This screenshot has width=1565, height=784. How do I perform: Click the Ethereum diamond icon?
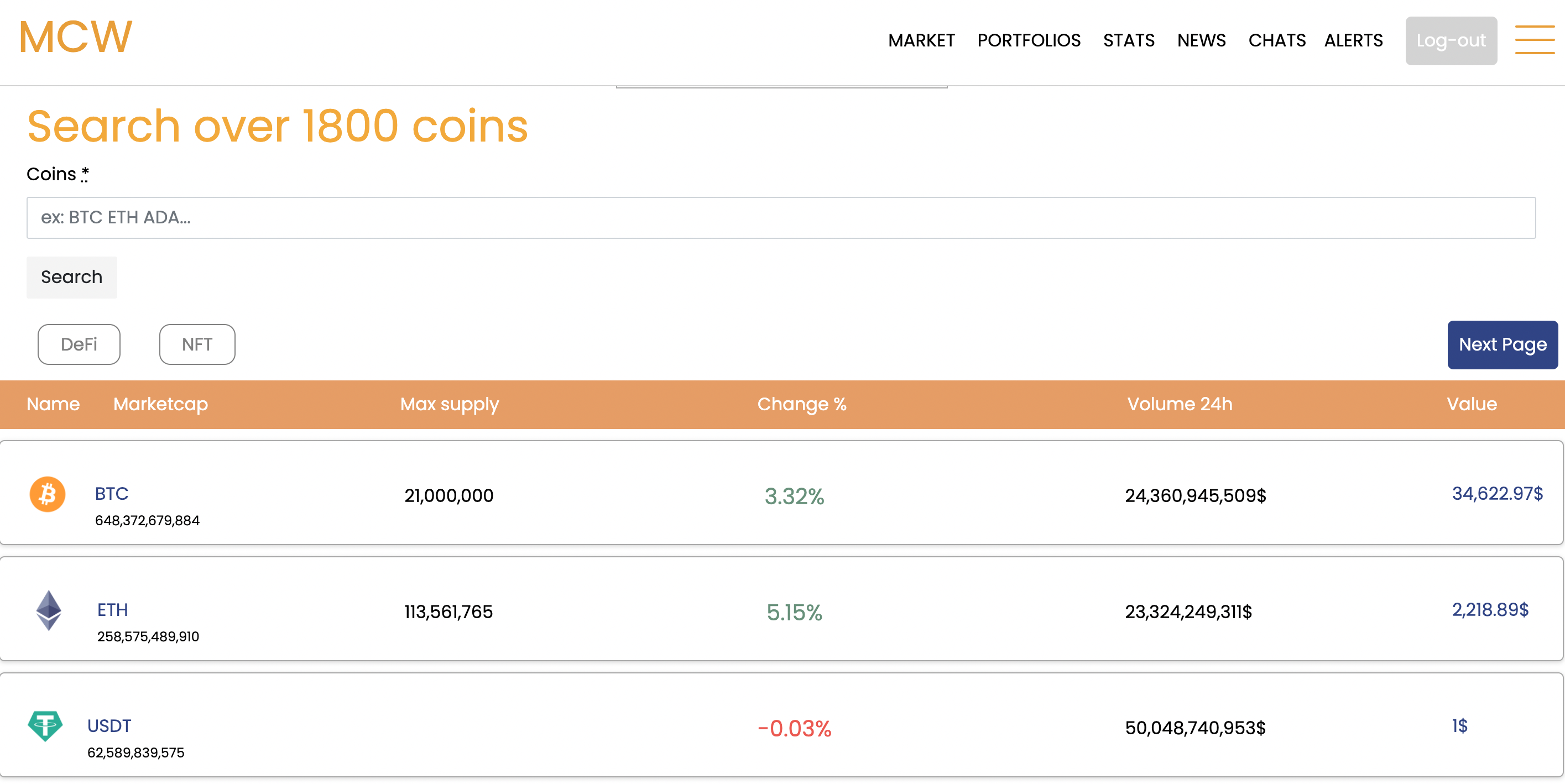(49, 610)
